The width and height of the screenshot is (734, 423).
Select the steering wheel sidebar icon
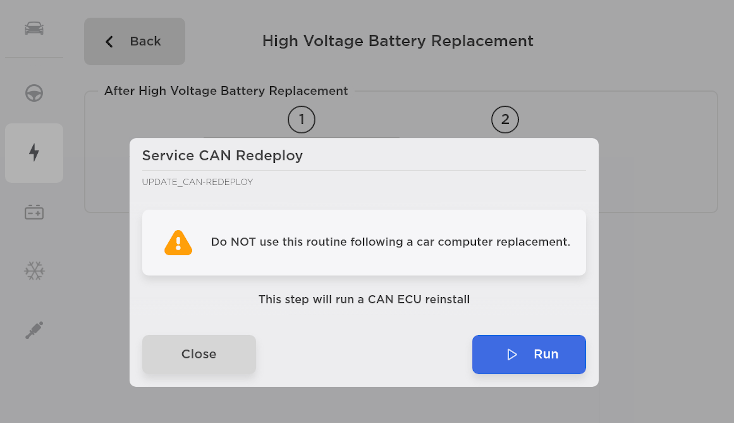pyautogui.click(x=34, y=93)
